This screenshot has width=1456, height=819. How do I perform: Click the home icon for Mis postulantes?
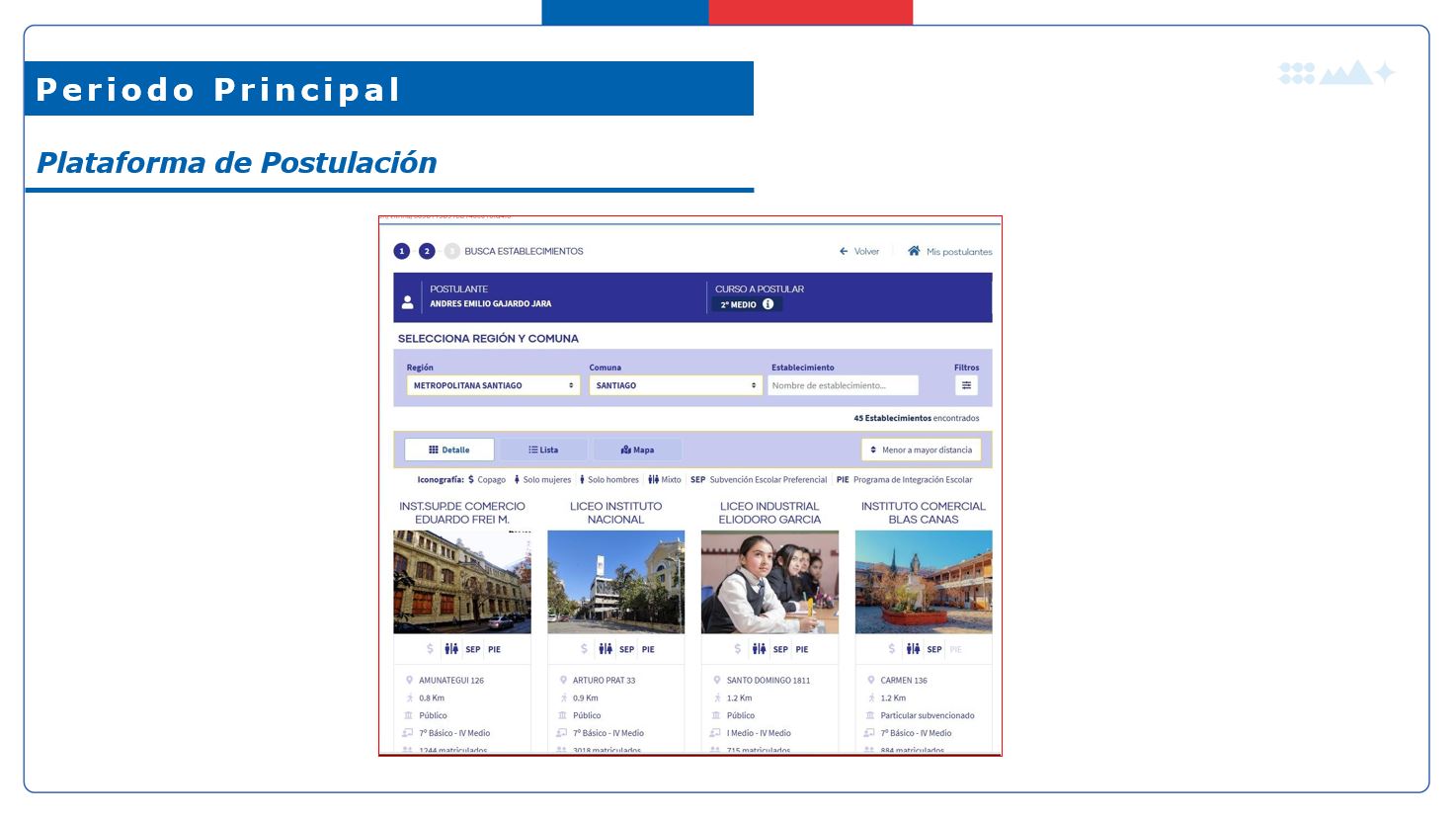point(914,251)
